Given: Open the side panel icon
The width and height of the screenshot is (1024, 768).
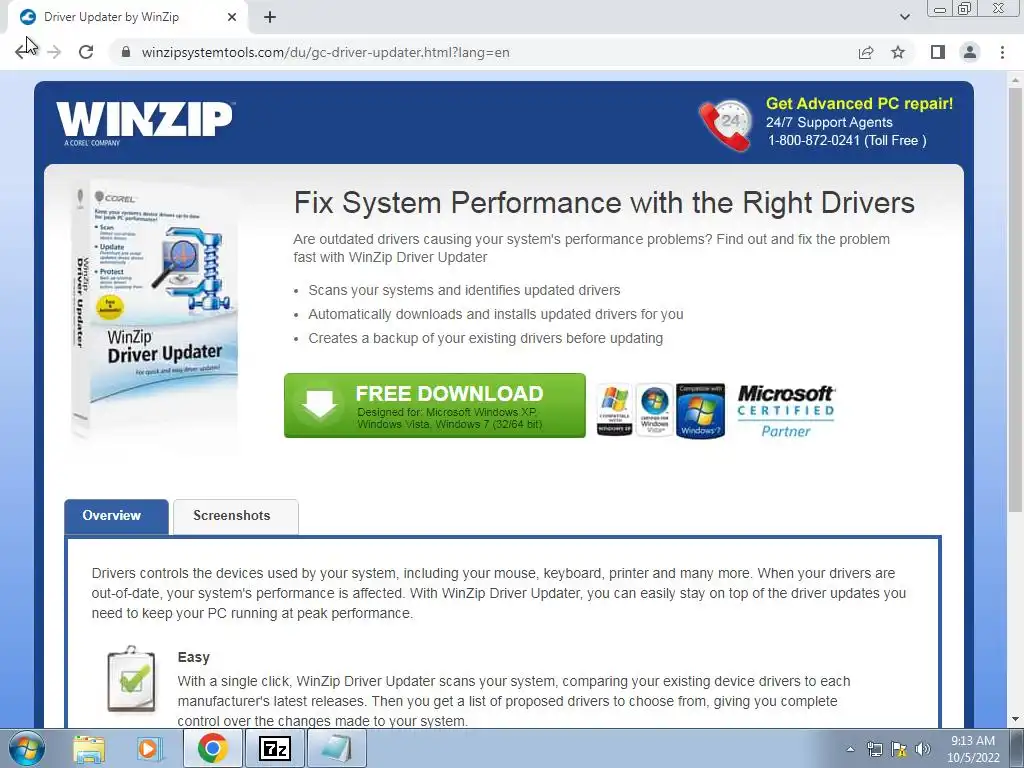Looking at the screenshot, I should pyautogui.click(x=938, y=52).
